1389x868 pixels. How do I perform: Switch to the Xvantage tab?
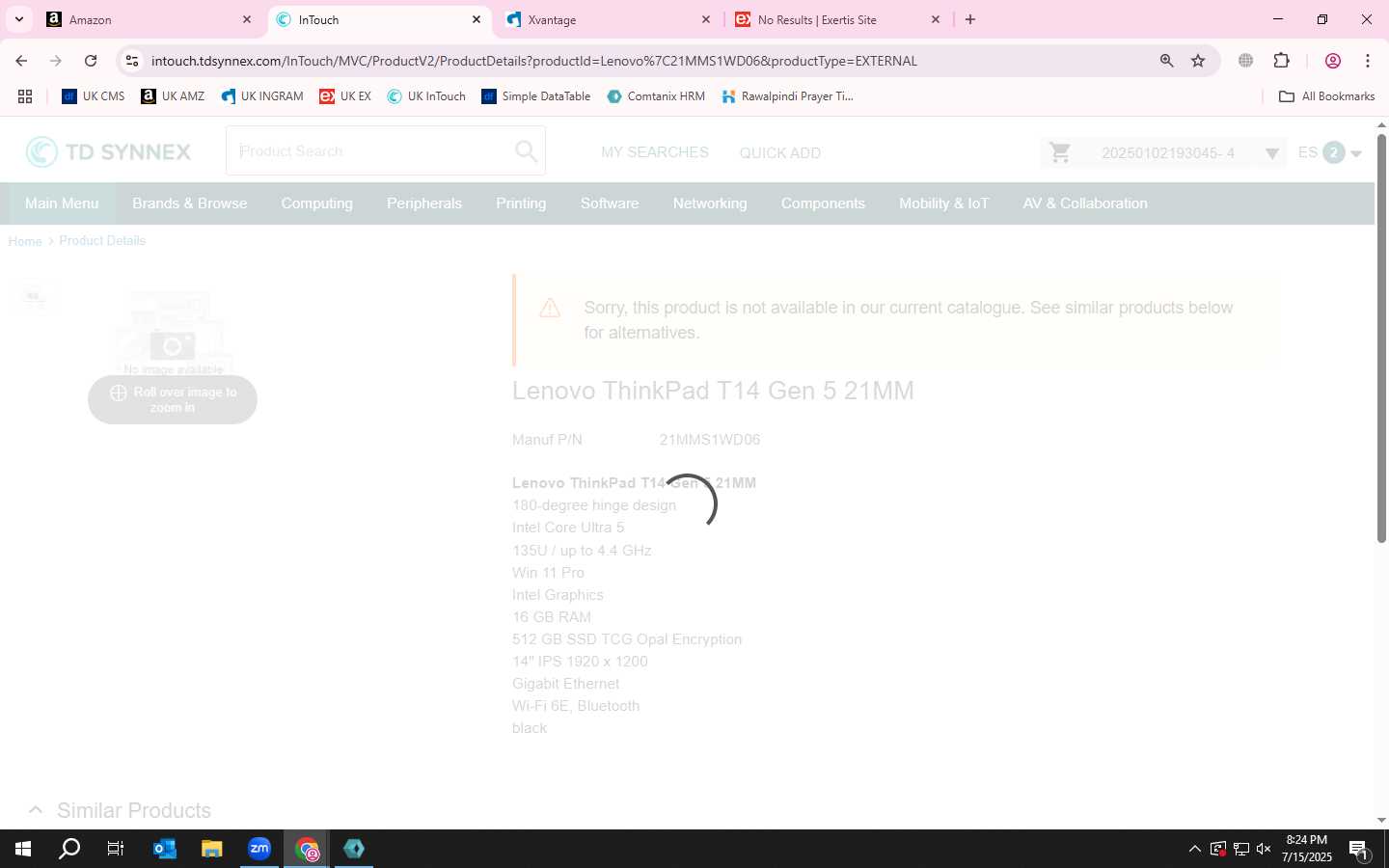point(610,19)
